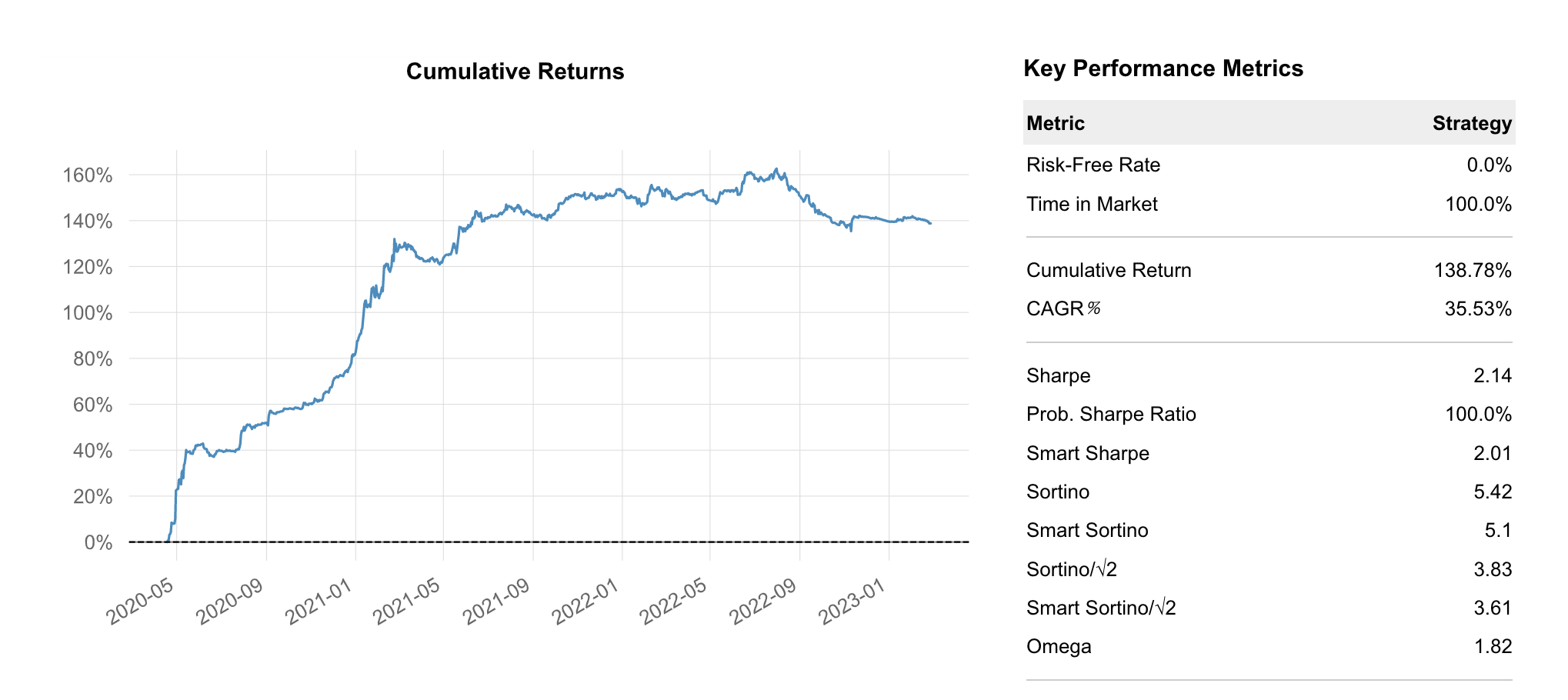This screenshot has height=700, width=1568.
Task: Click the 0% y-axis tick label
Action: [98, 542]
